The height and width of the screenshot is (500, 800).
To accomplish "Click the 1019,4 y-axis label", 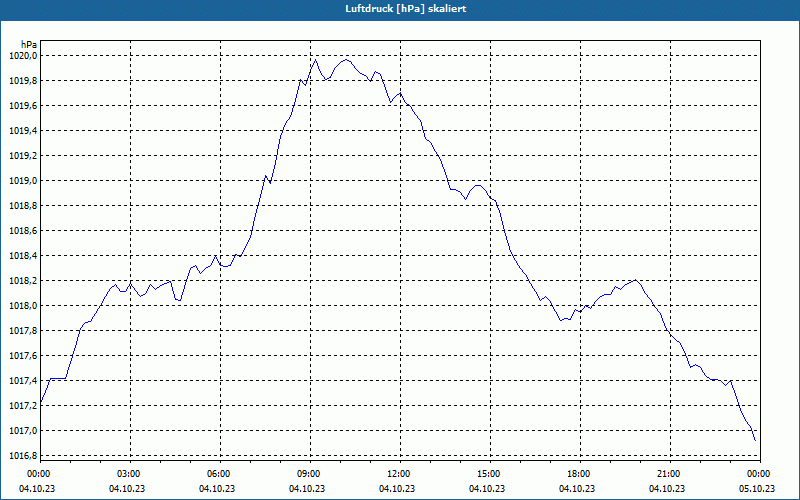I will 23,131.
